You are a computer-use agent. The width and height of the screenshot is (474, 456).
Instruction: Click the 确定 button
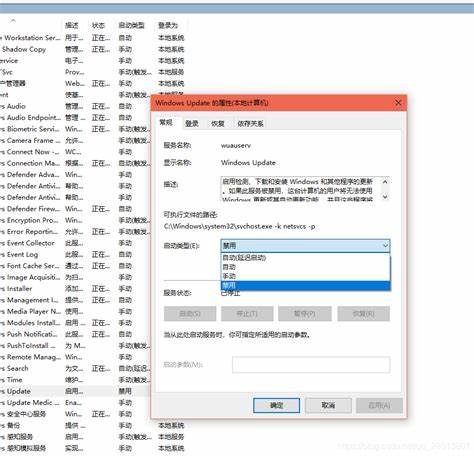tap(276, 405)
